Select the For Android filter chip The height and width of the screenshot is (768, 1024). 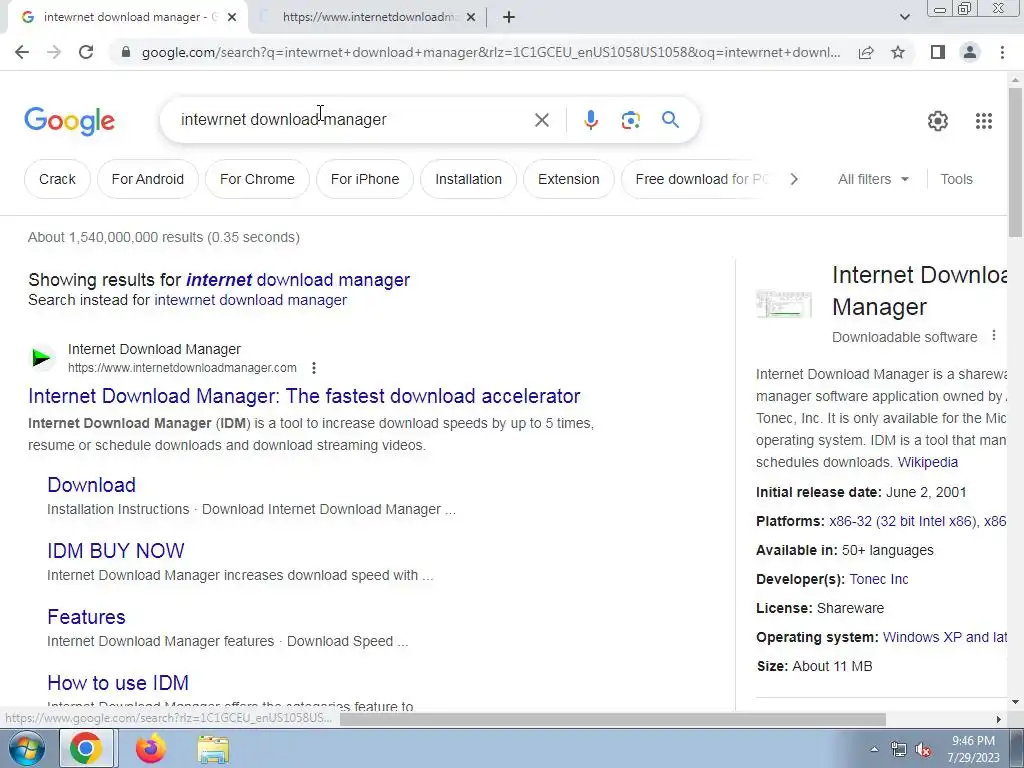148,179
